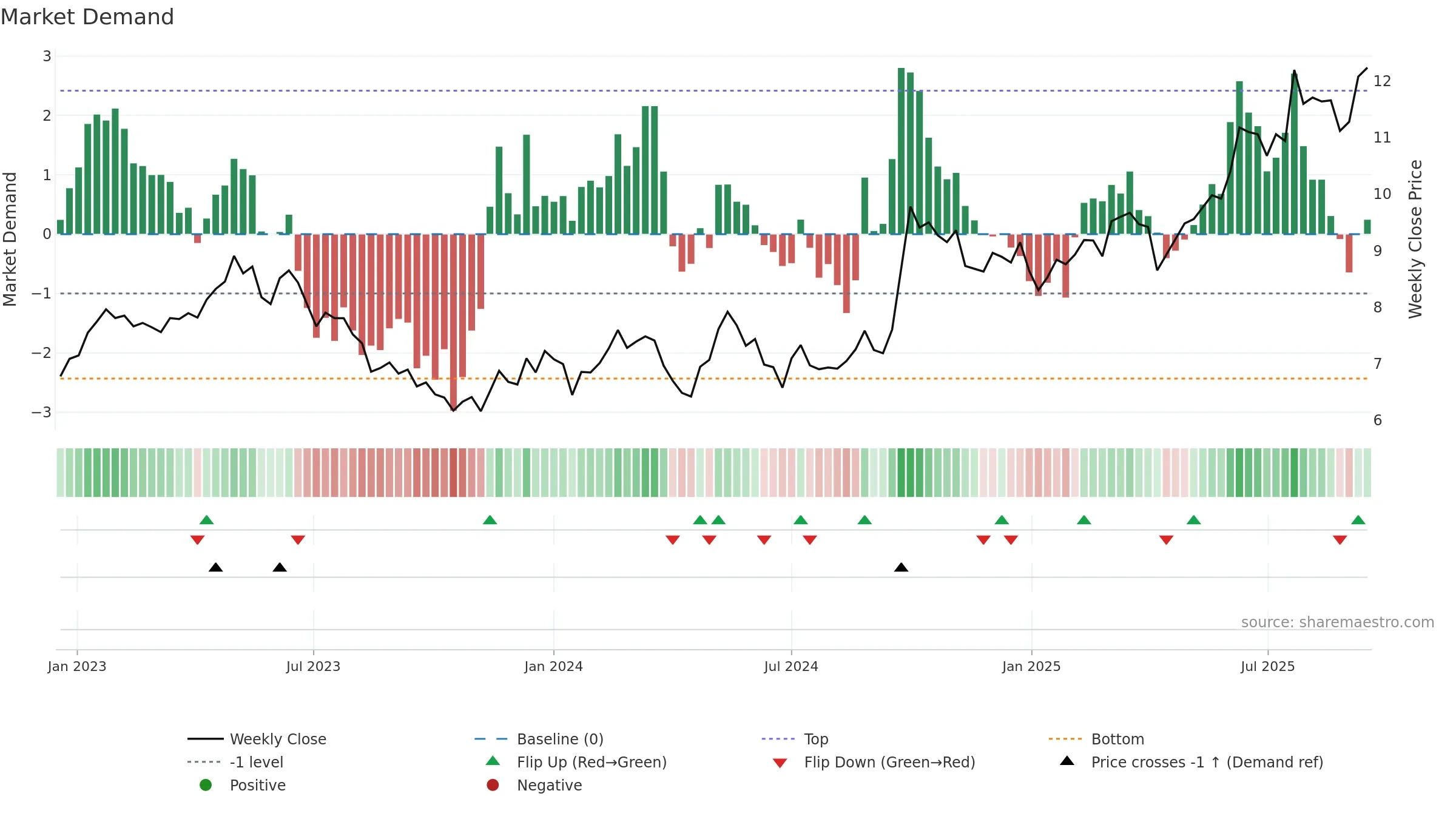The width and height of the screenshot is (1456, 819).
Task: Click the vertical 'Market Demand' left axis title
Action: point(10,239)
